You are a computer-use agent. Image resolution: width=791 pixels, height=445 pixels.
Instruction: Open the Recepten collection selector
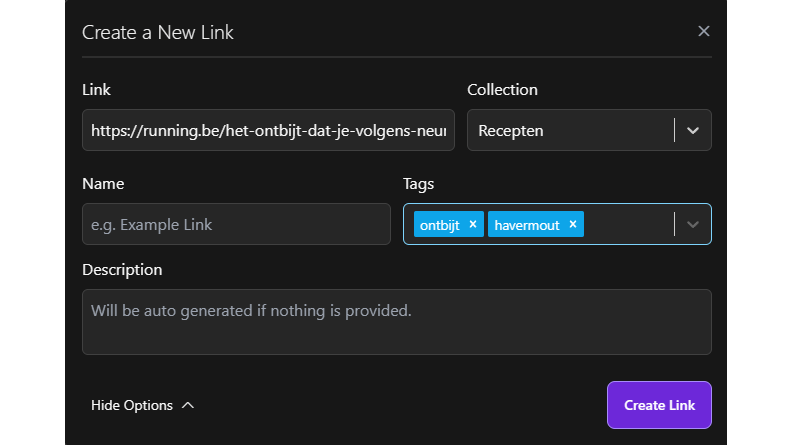coord(570,130)
